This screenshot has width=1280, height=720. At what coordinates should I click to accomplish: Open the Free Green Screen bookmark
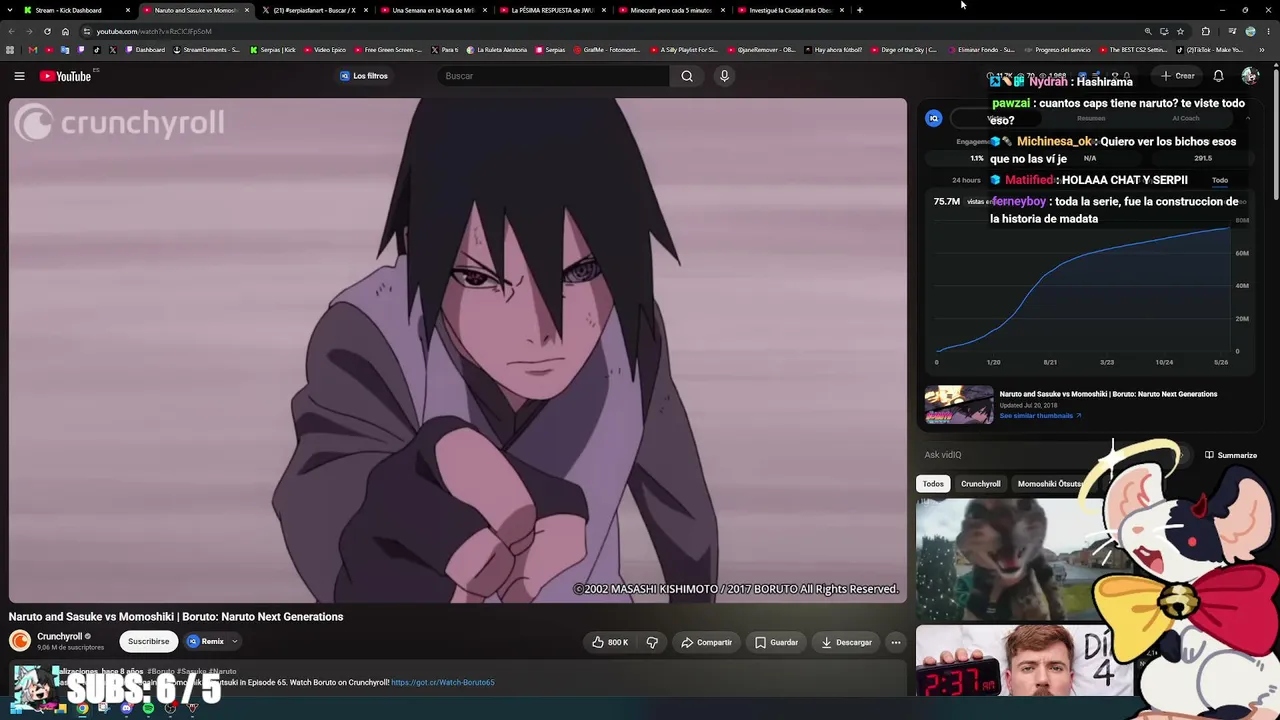pyautogui.click(x=388, y=50)
